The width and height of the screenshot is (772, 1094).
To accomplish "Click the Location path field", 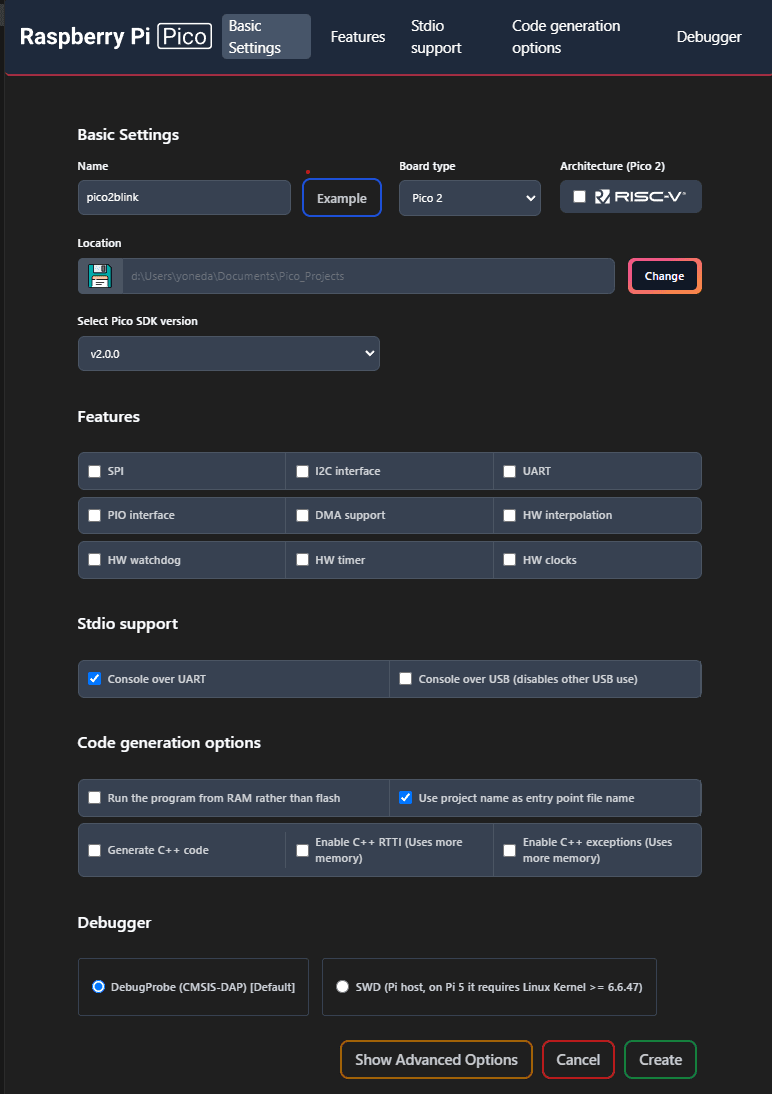I will click(x=369, y=276).
